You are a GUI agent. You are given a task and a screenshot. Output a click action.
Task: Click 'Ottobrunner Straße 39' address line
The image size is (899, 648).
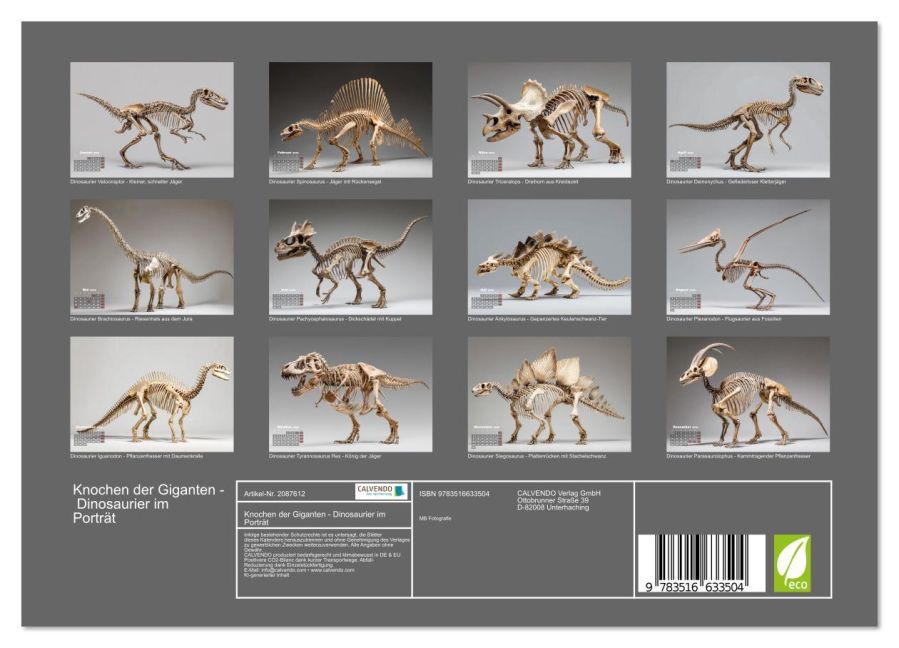pyautogui.click(x=553, y=500)
